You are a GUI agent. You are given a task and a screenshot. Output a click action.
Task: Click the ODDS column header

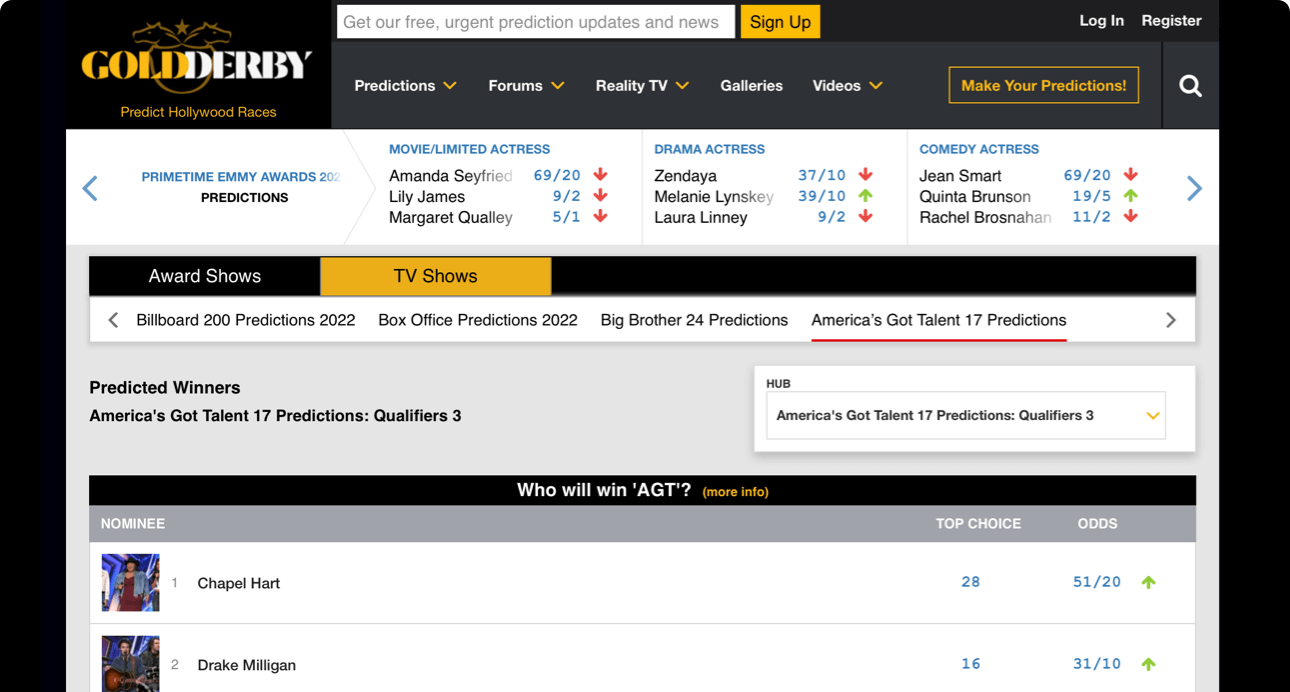click(1097, 524)
